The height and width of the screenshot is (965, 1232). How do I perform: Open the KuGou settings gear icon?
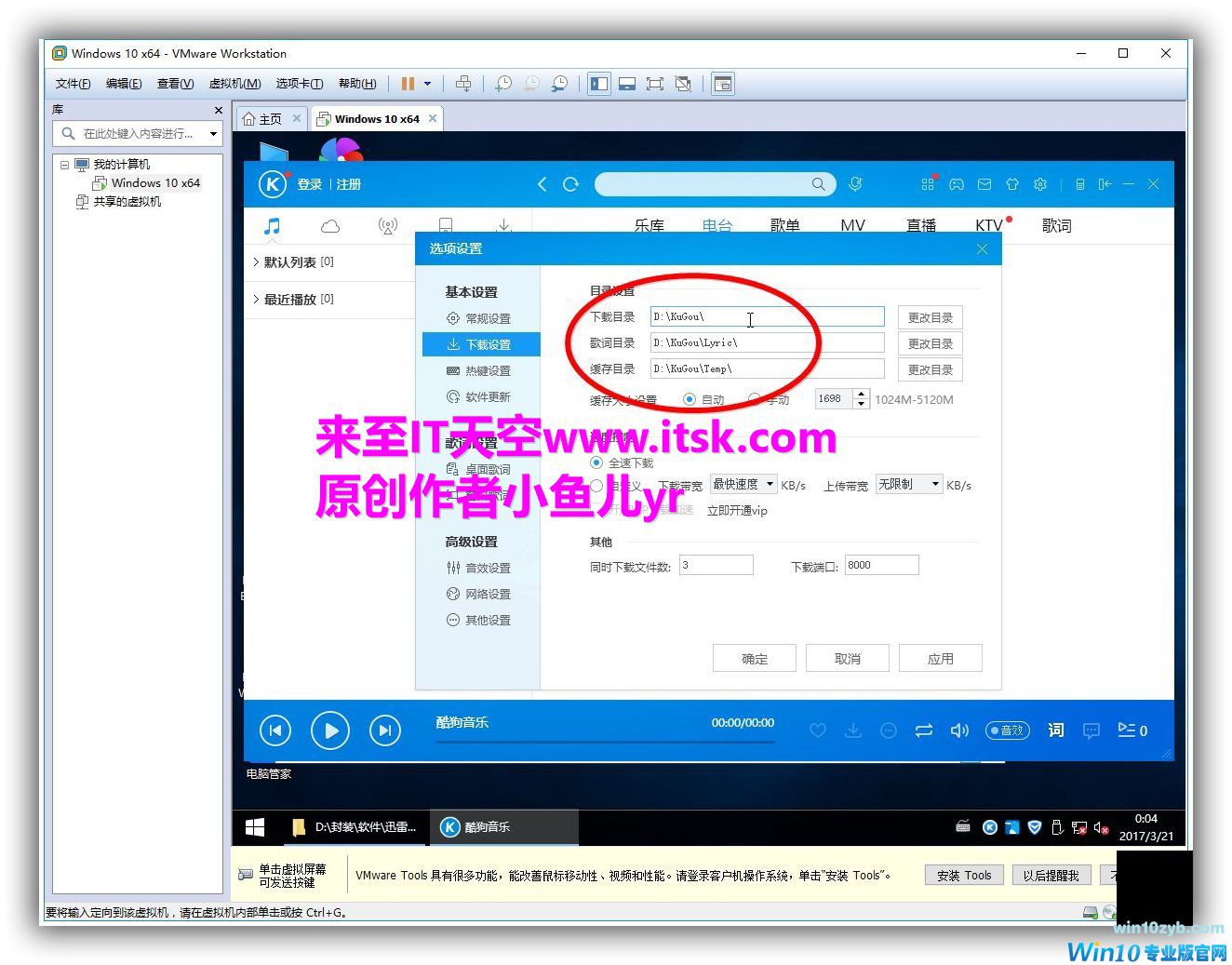pyautogui.click(x=1040, y=184)
